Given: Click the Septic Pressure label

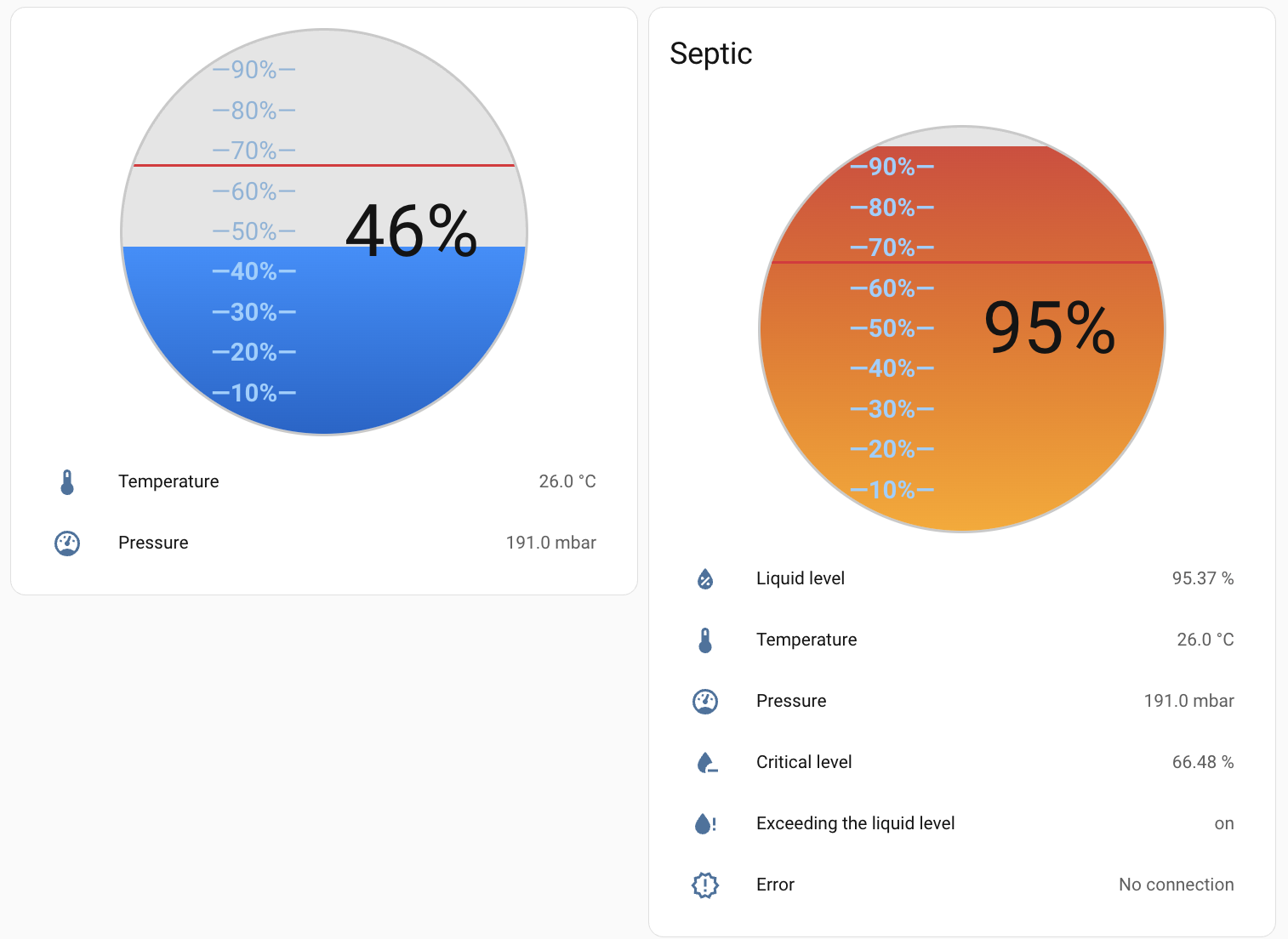Looking at the screenshot, I should coord(791,702).
